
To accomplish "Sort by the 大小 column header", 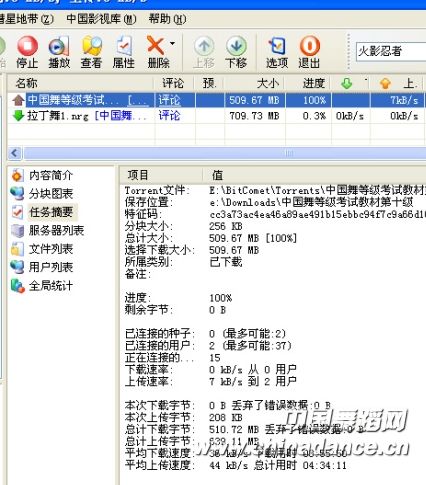I will pyautogui.click(x=255, y=83).
